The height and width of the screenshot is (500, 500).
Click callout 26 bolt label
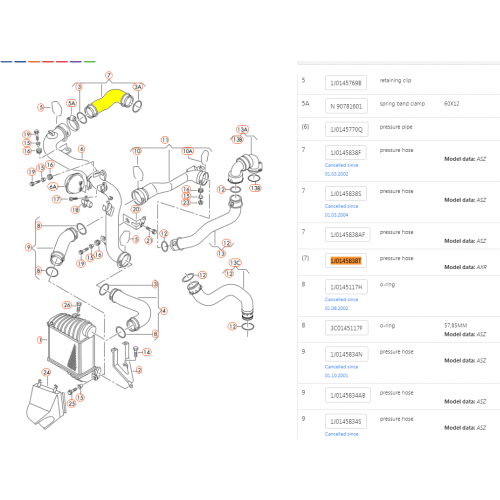[x=67, y=305]
